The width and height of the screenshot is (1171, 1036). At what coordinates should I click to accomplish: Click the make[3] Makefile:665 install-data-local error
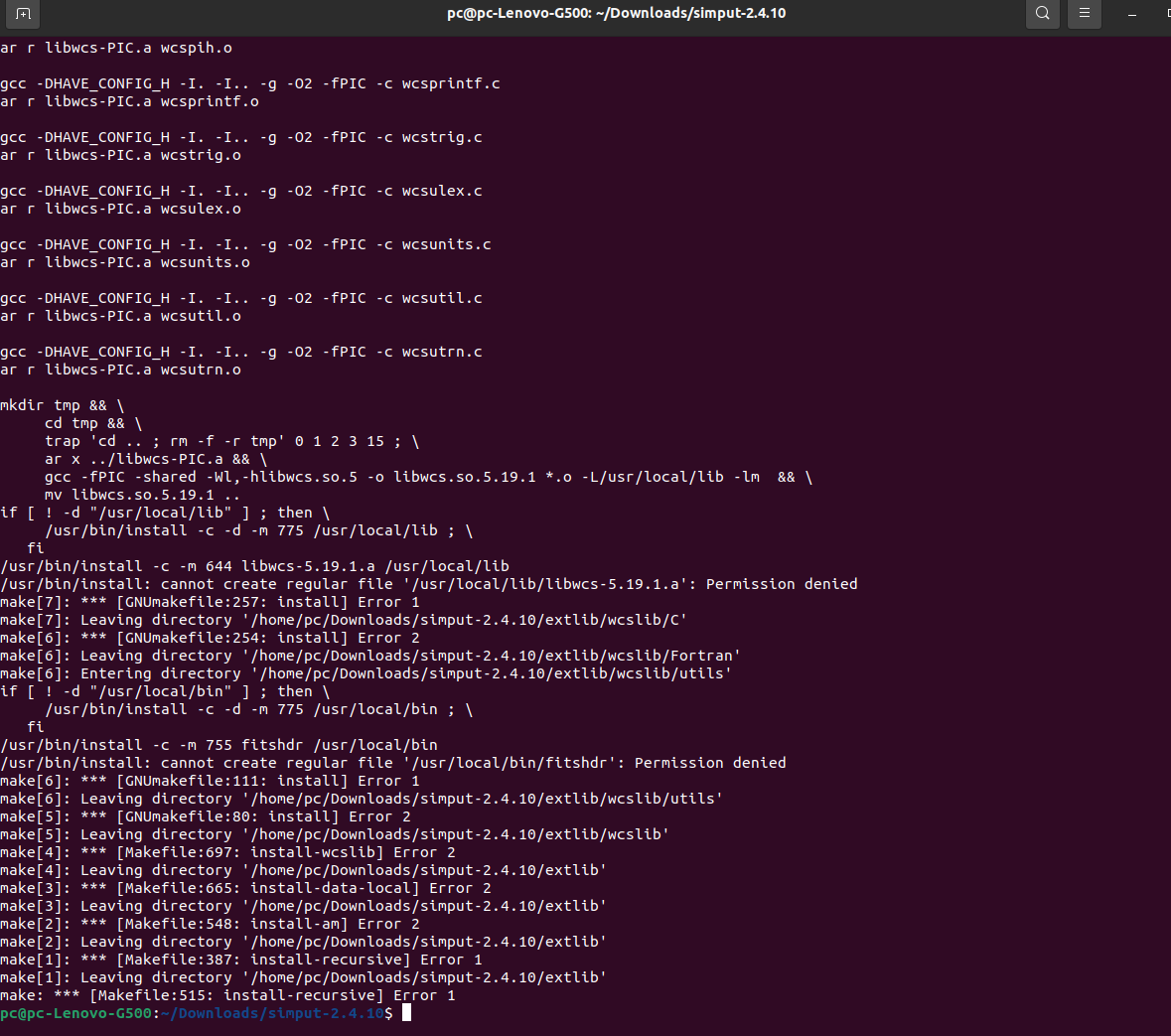pos(245,889)
